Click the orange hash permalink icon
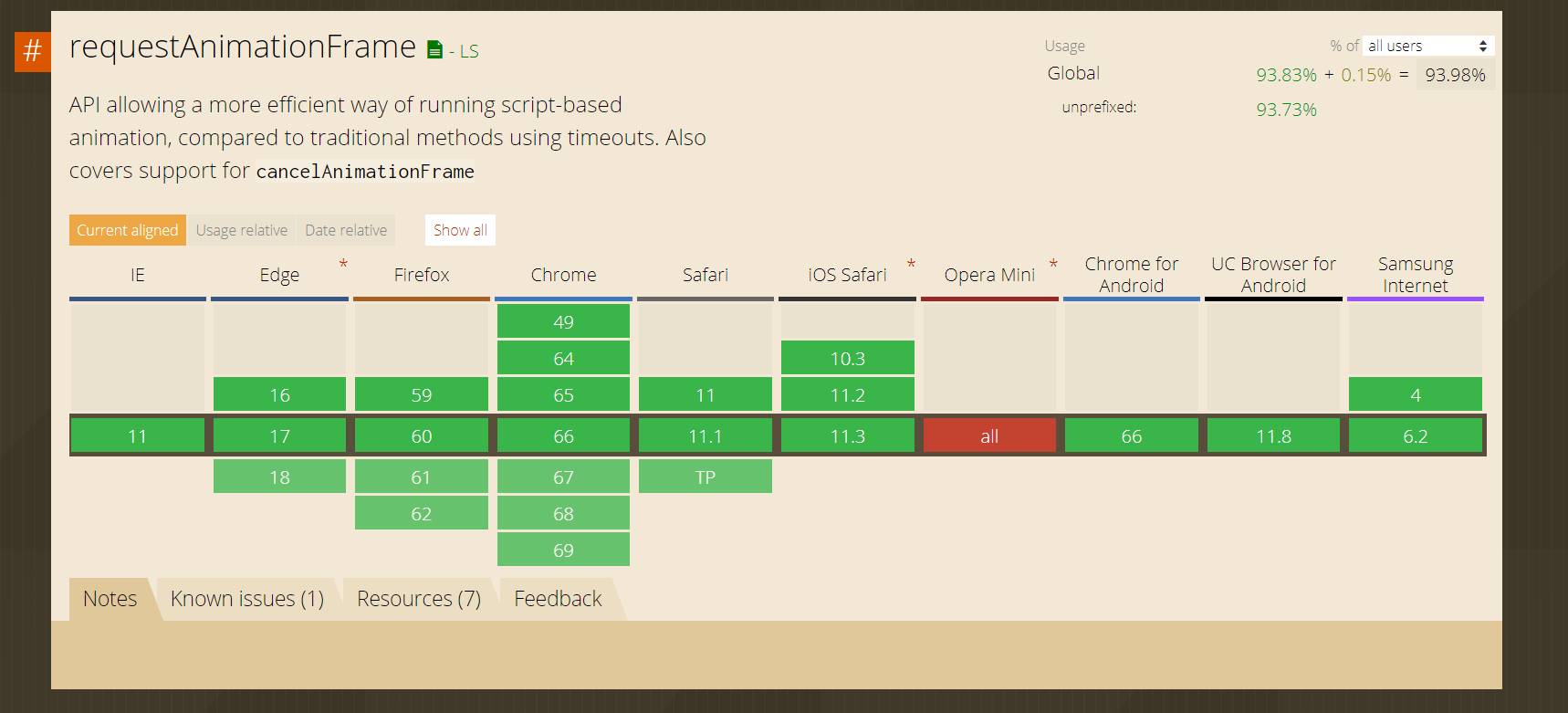The image size is (1568, 713). point(32,51)
